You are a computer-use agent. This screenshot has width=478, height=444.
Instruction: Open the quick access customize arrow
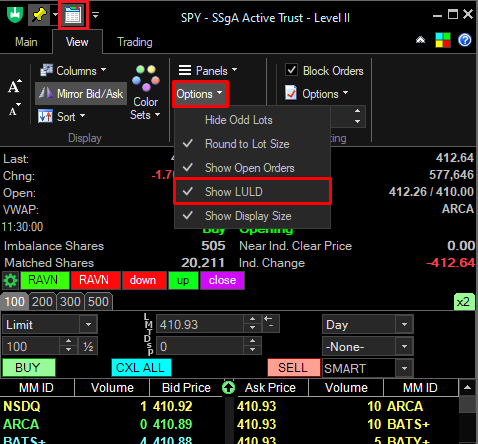pyautogui.click(x=95, y=15)
